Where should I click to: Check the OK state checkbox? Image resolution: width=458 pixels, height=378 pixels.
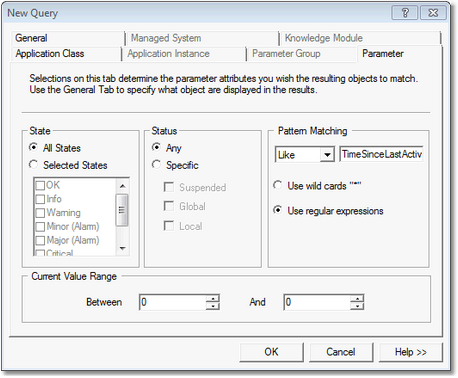click(40, 185)
